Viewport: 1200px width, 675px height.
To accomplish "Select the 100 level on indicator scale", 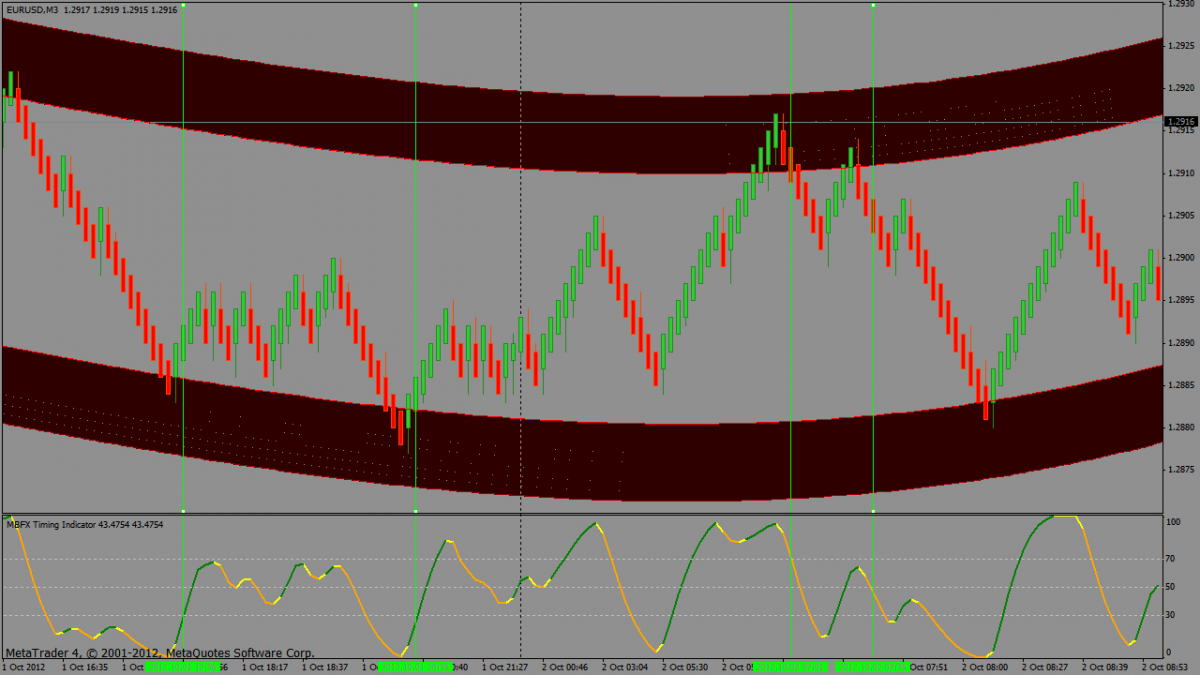I will [1174, 522].
